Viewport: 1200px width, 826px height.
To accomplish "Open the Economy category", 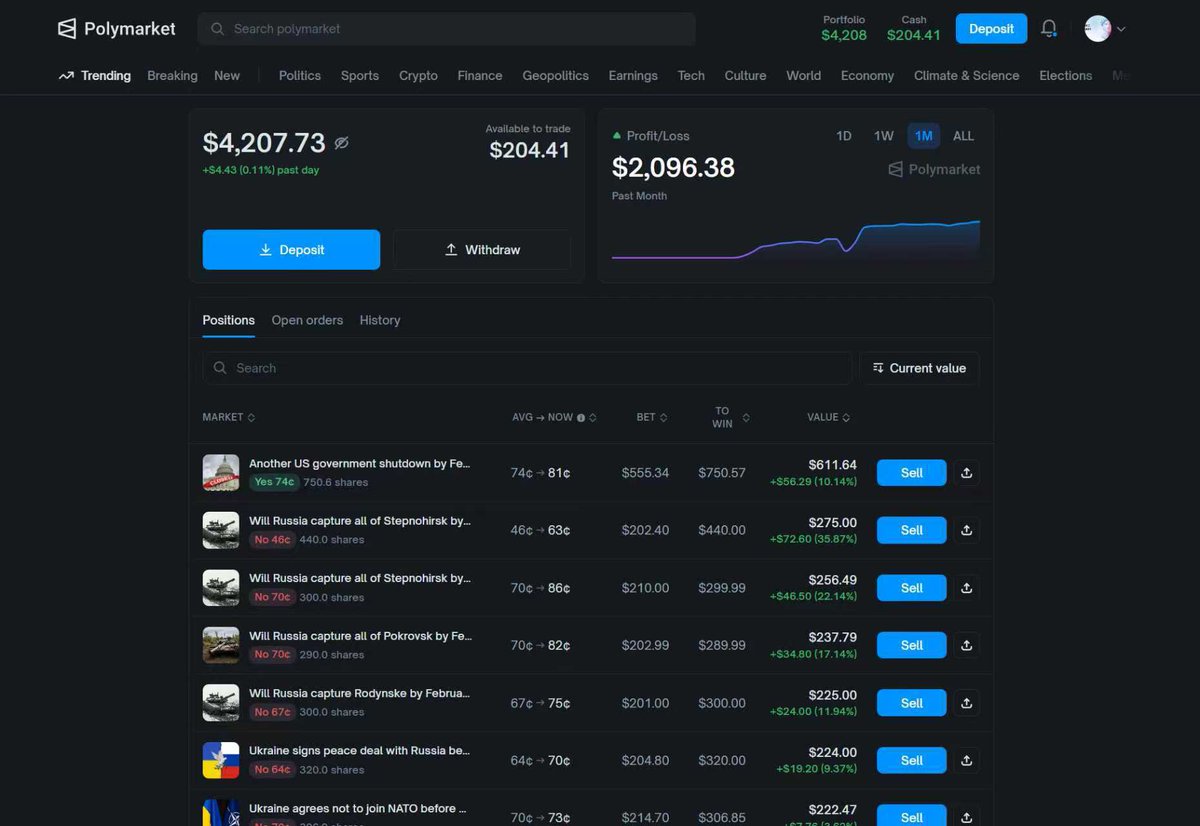I will tap(867, 76).
